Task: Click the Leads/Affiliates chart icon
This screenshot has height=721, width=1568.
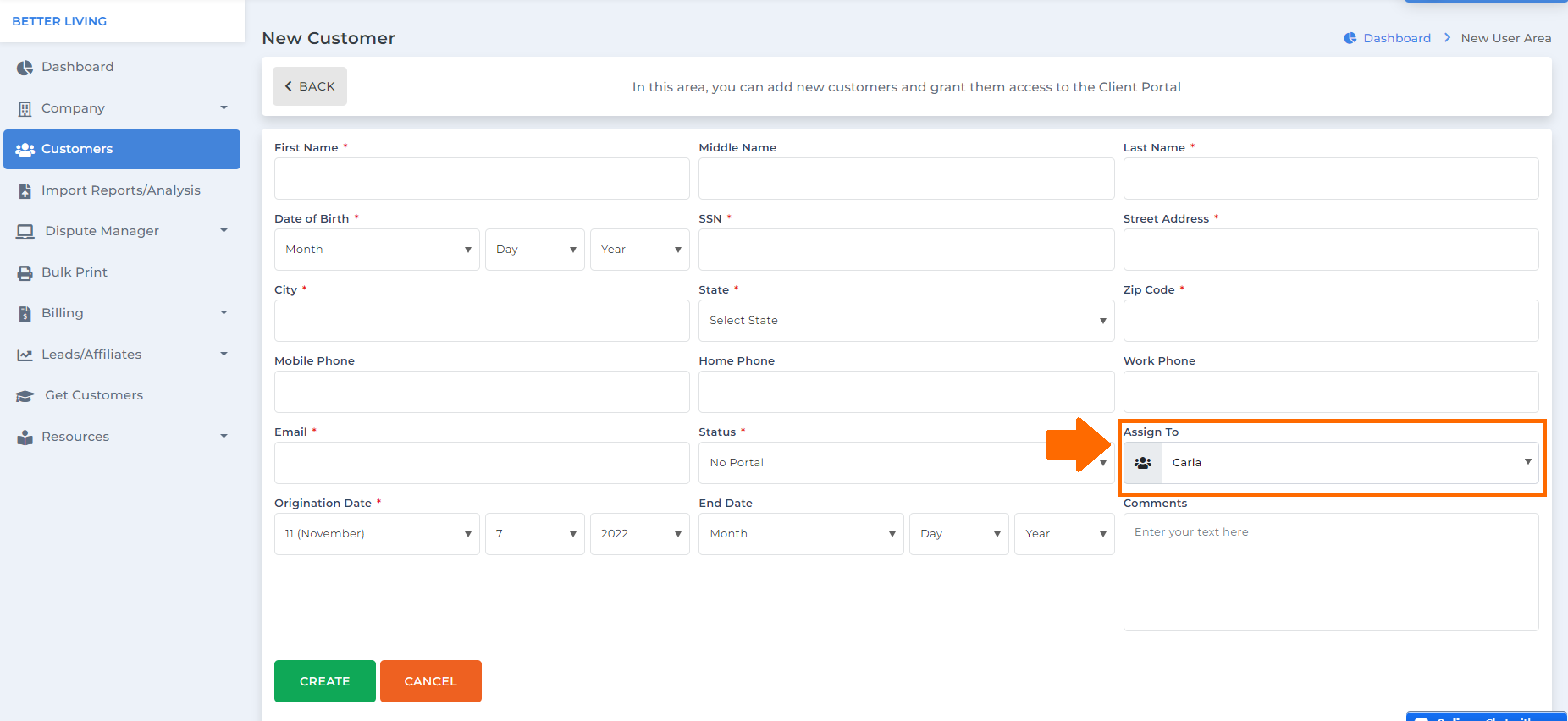Action: 25,355
